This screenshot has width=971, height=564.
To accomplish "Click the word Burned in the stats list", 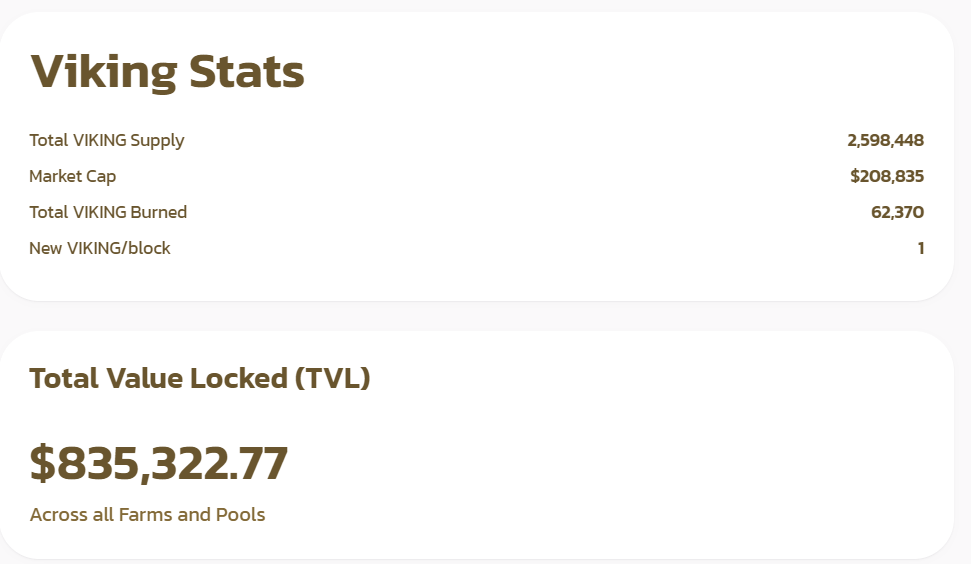I will [x=159, y=212].
